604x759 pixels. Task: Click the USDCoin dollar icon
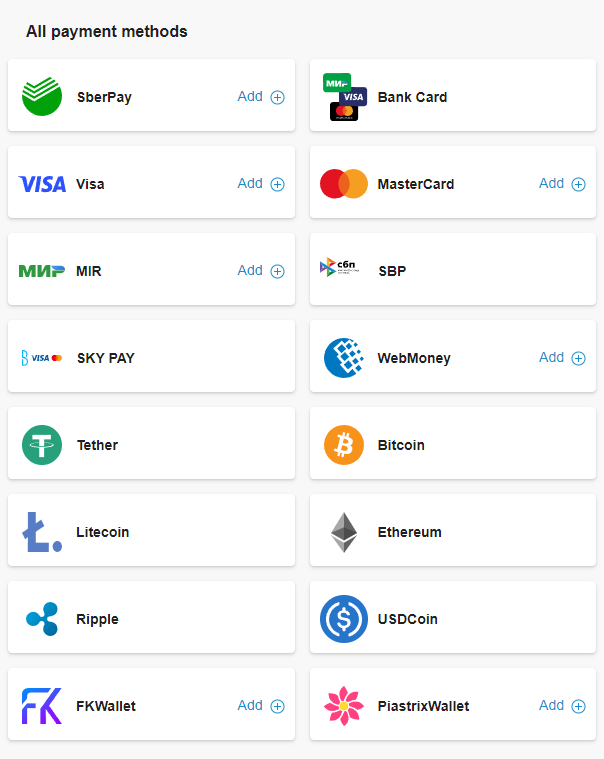344,619
